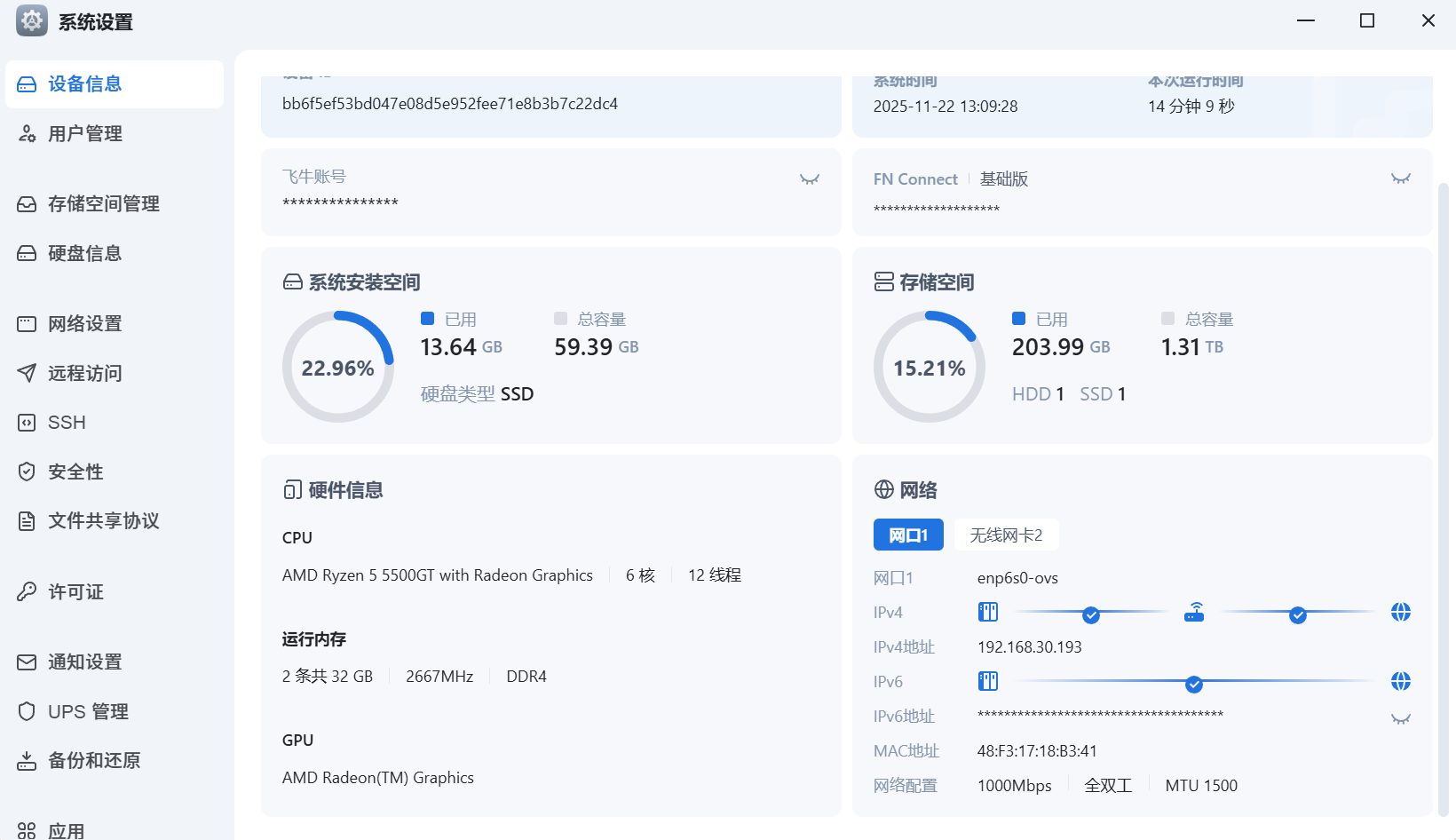The height and width of the screenshot is (840, 1456).
Task: Open 用户管理 in the sidebar
Action: tap(85, 134)
